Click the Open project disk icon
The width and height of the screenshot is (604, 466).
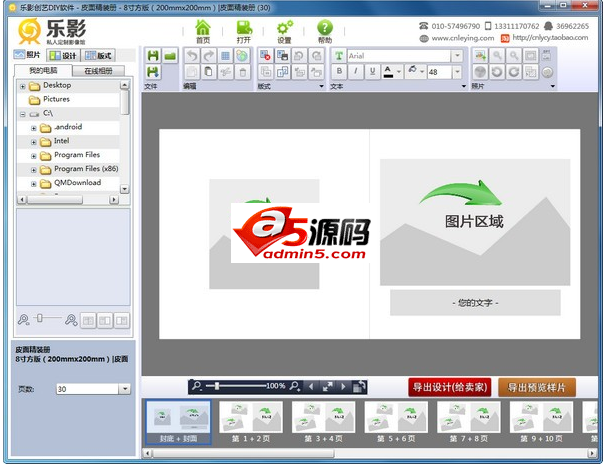244,31
